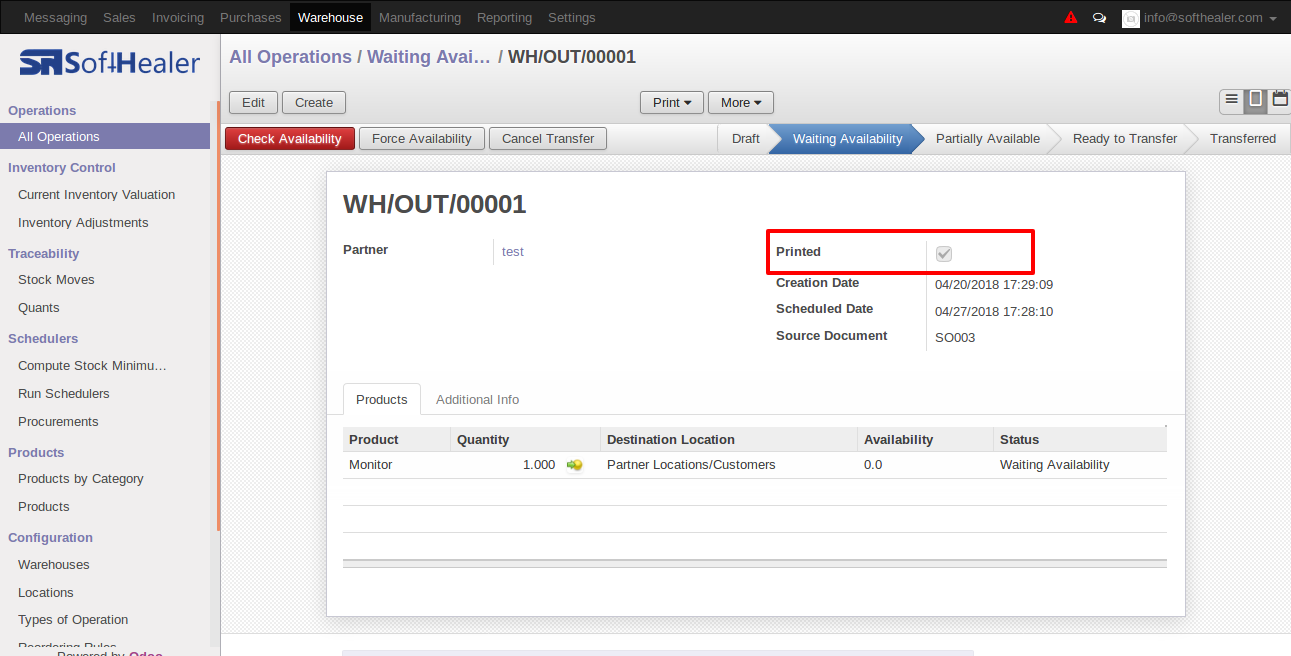Open Run Schedulers
This screenshot has height=656, width=1291.
(64, 394)
